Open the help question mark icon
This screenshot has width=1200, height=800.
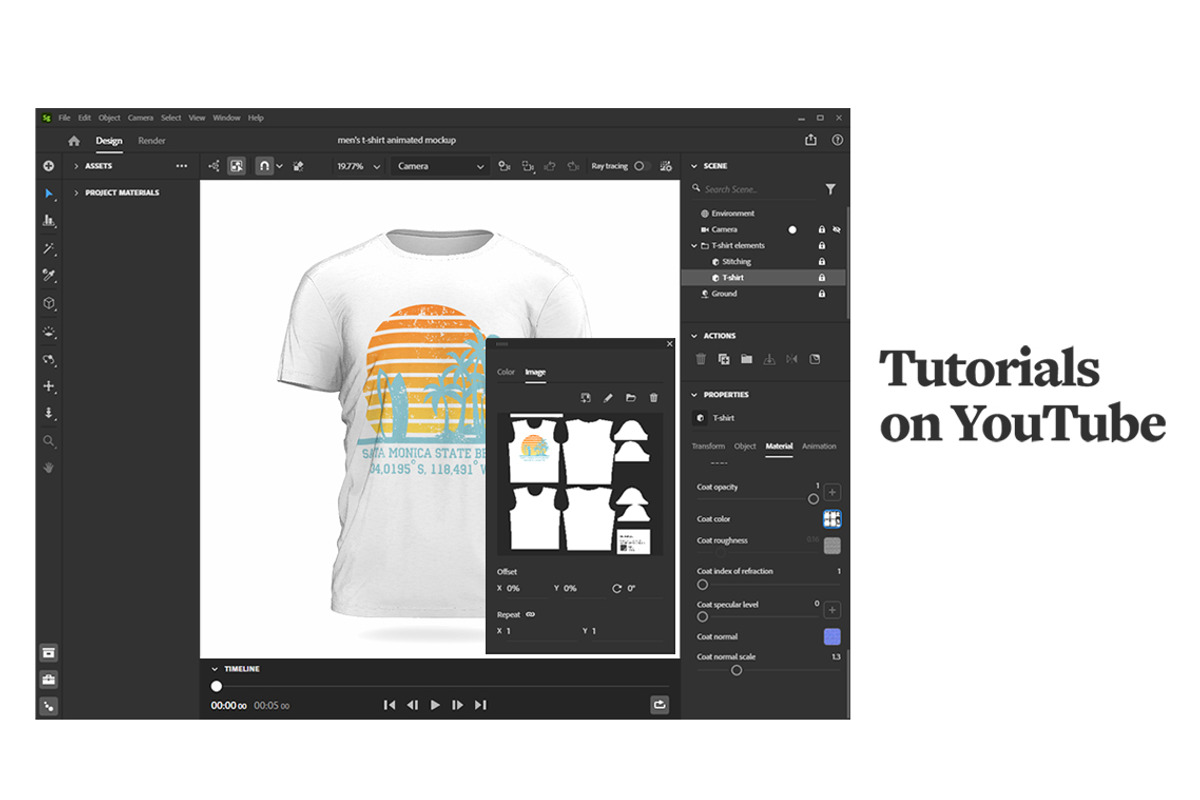coord(837,141)
